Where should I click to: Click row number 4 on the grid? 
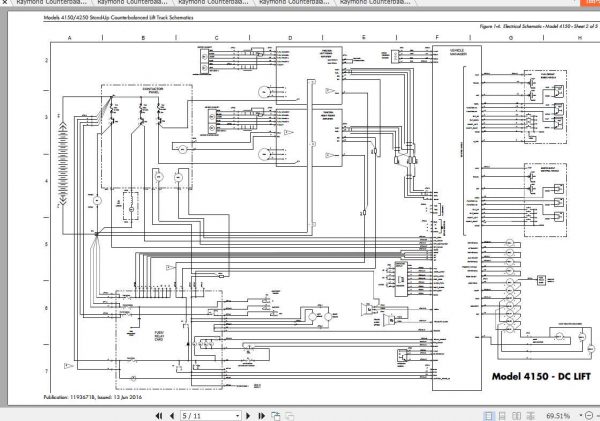(47, 181)
